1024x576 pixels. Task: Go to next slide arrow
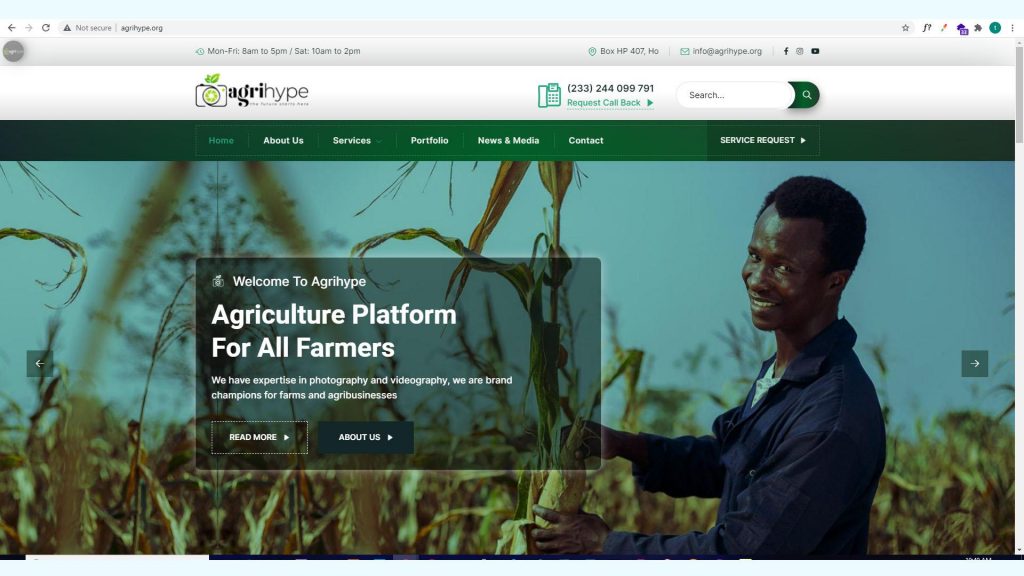pyautogui.click(x=974, y=364)
